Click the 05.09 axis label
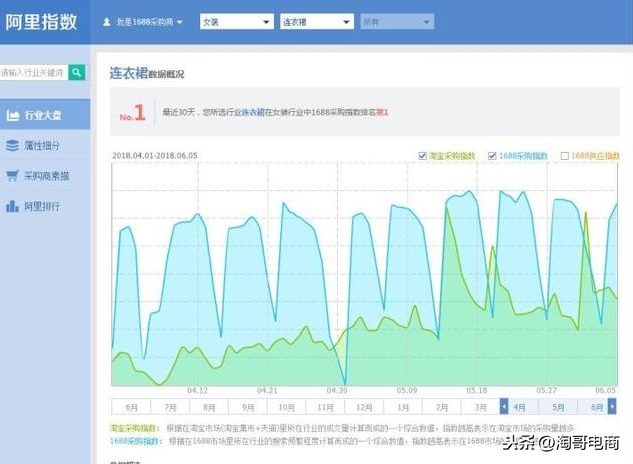 [407, 391]
